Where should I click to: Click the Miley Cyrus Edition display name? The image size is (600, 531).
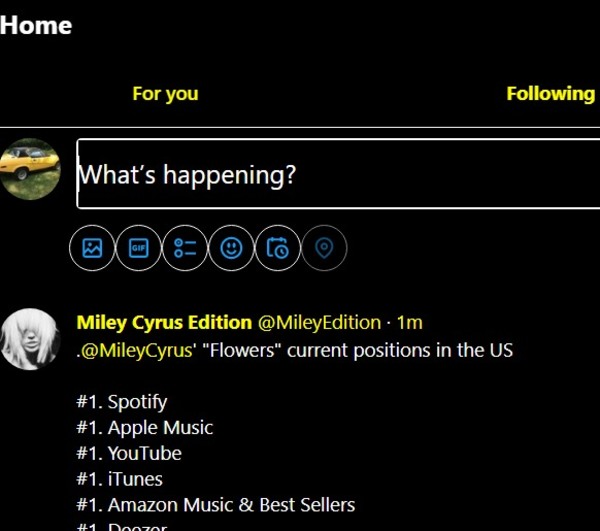(164, 322)
